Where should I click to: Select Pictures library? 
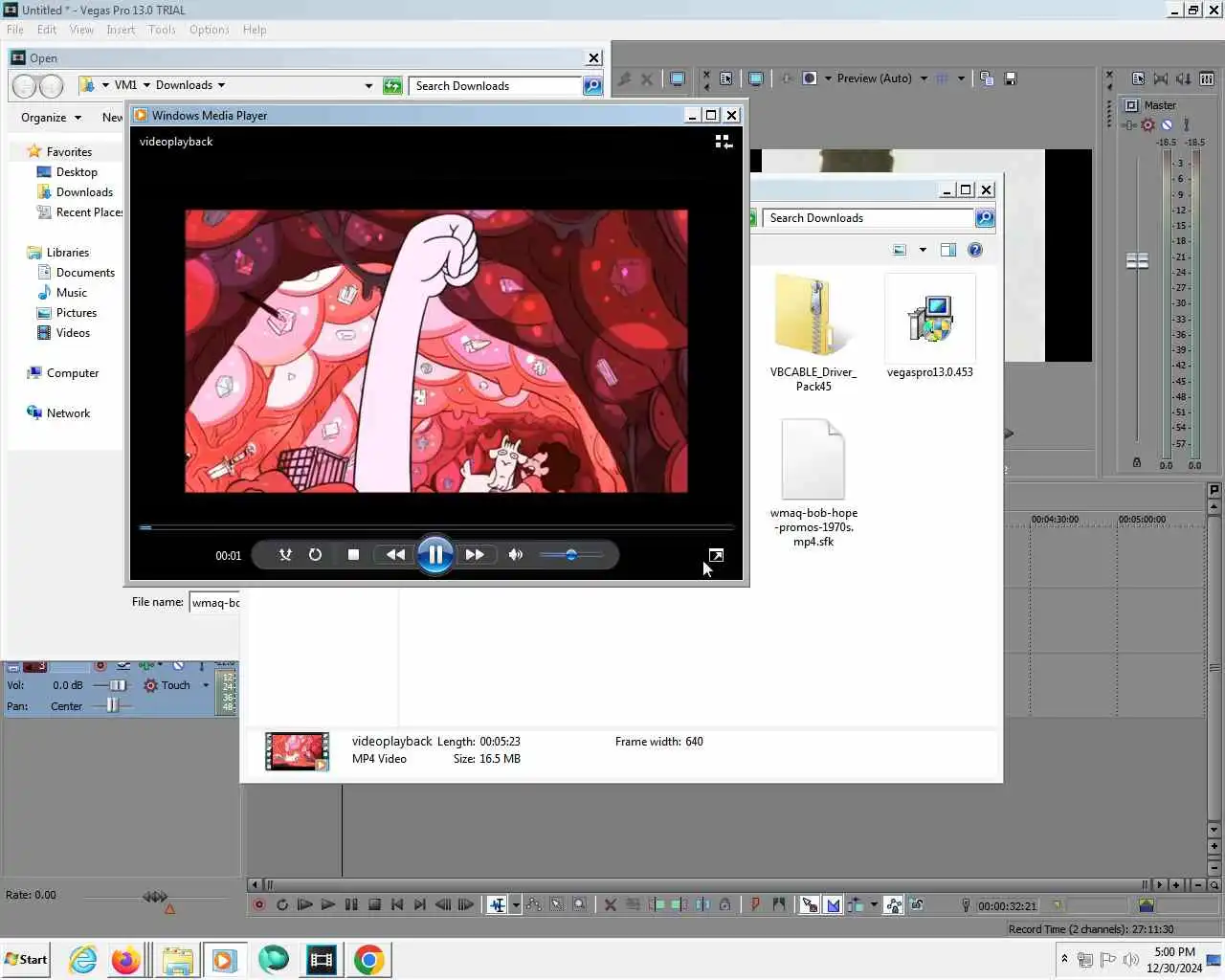coord(76,313)
